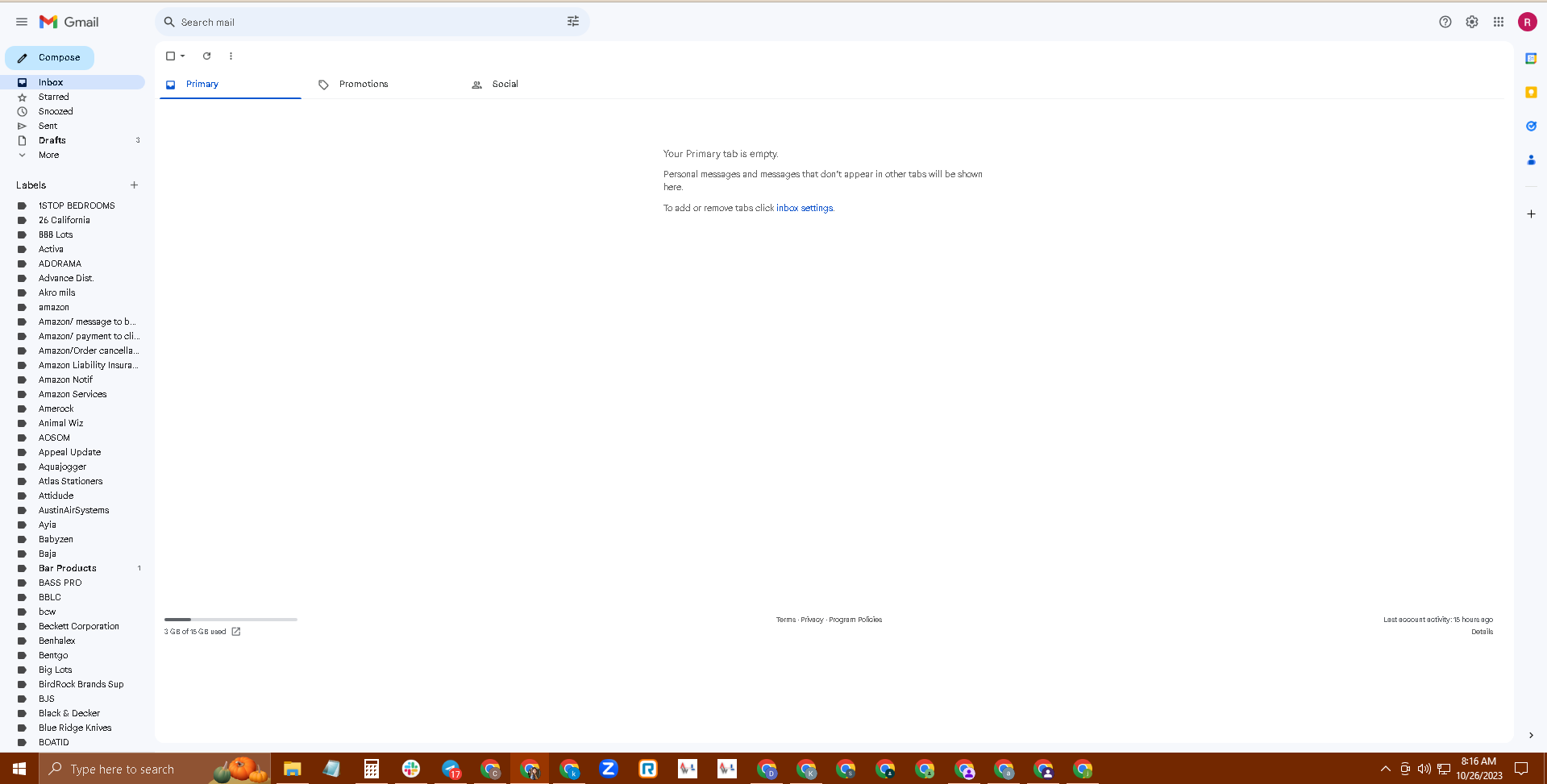Image resolution: width=1547 pixels, height=784 pixels.
Task: Refresh the inbox
Action: click(x=206, y=56)
